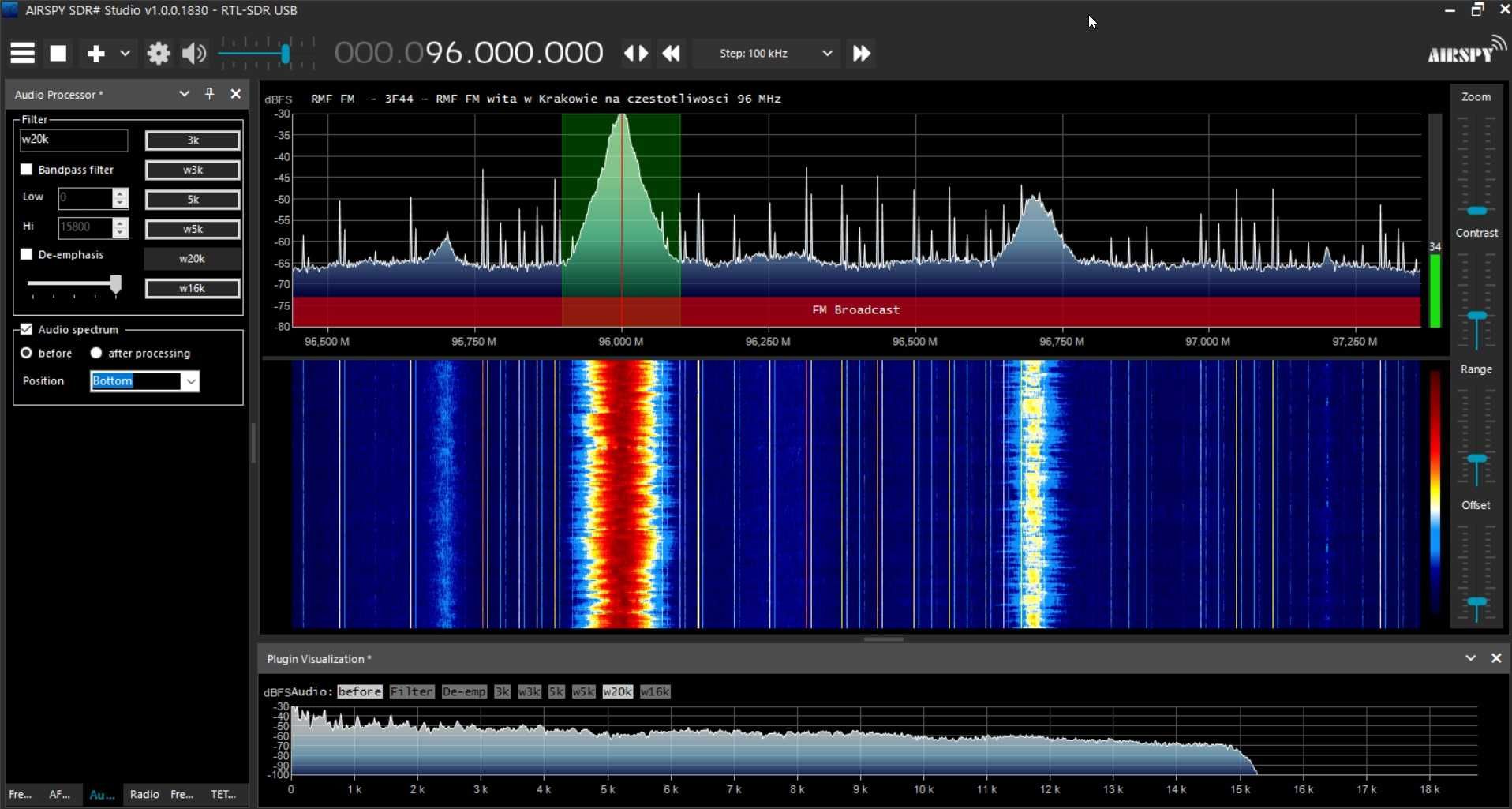
Task: Click the FM Broadcast band bar
Action: coord(856,310)
